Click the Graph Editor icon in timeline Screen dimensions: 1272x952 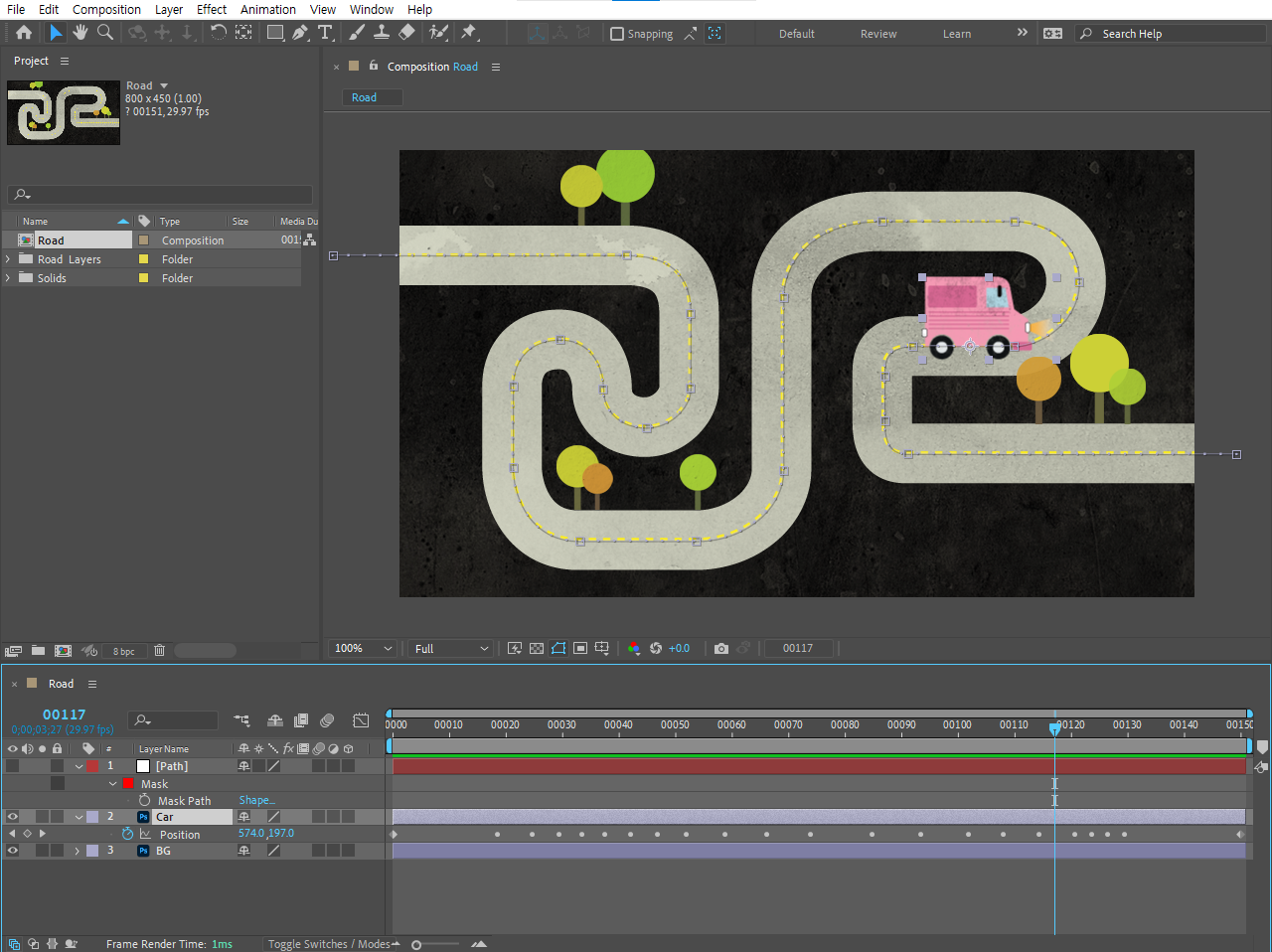pos(361,720)
